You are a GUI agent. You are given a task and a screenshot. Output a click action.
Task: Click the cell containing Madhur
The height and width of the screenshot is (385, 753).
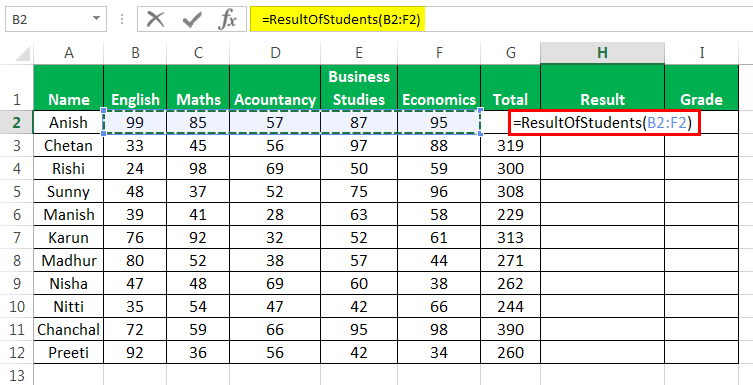69,261
